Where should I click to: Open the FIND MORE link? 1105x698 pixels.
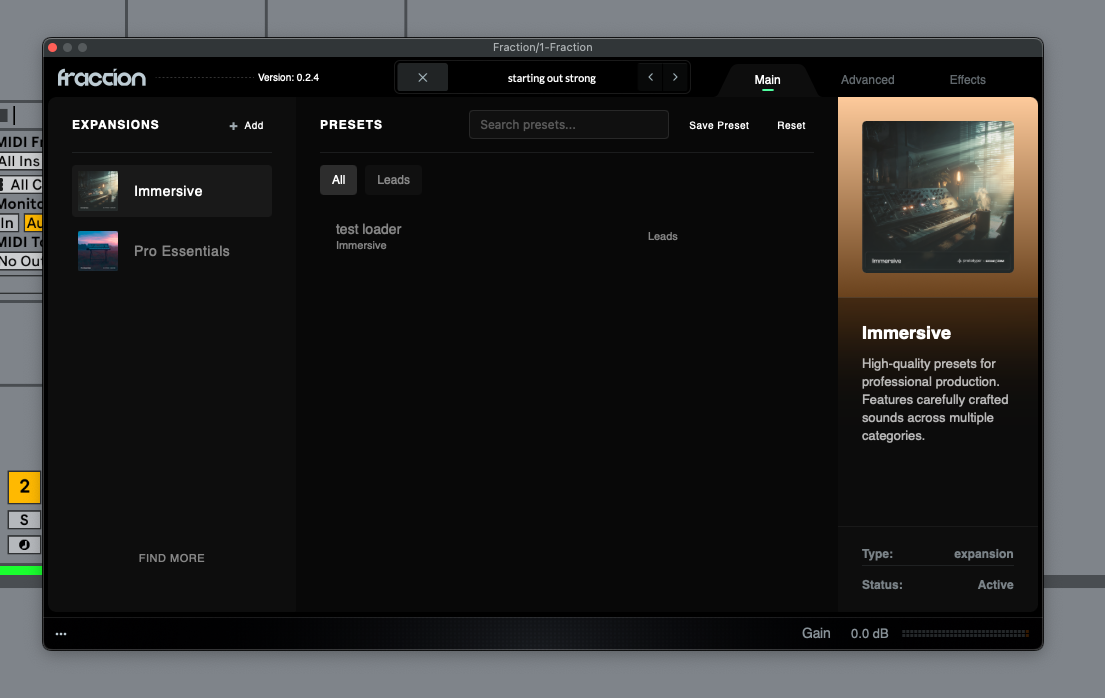pyautogui.click(x=171, y=558)
